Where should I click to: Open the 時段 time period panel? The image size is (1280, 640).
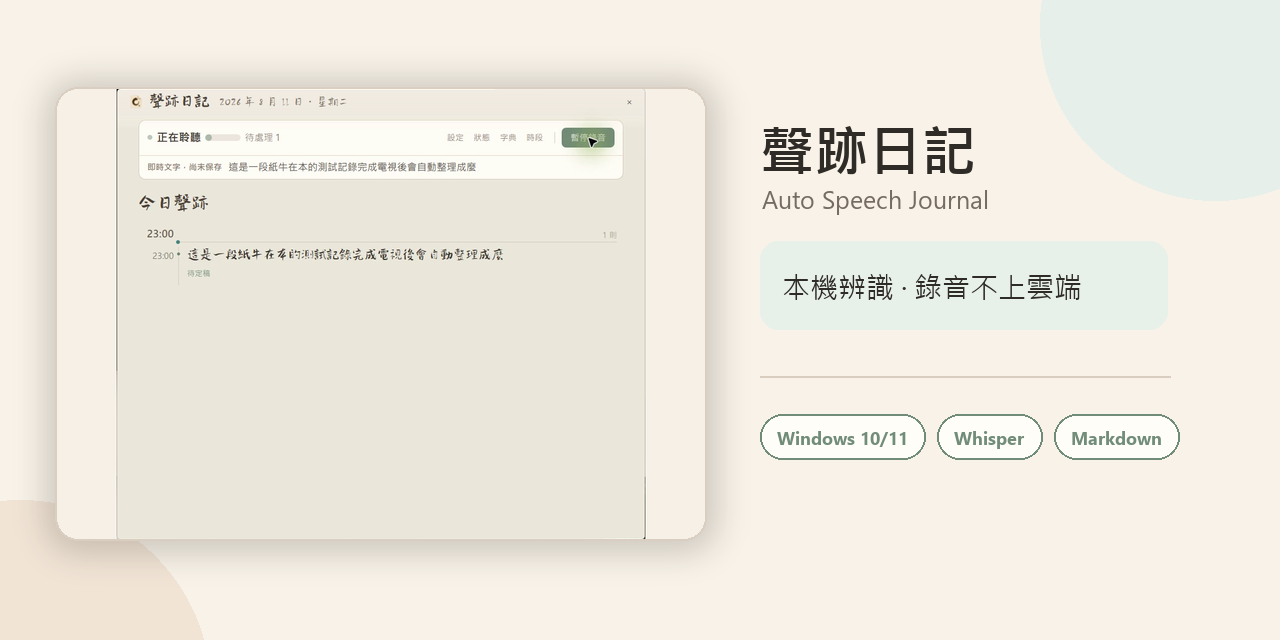coord(535,138)
